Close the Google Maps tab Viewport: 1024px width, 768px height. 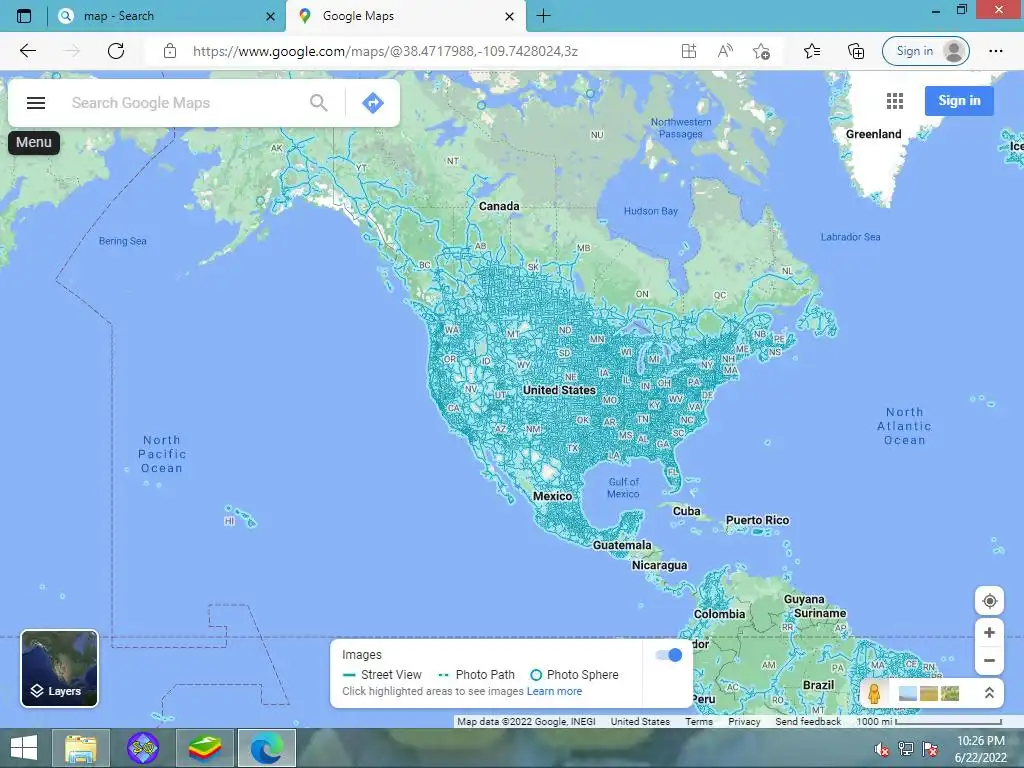[x=509, y=16]
